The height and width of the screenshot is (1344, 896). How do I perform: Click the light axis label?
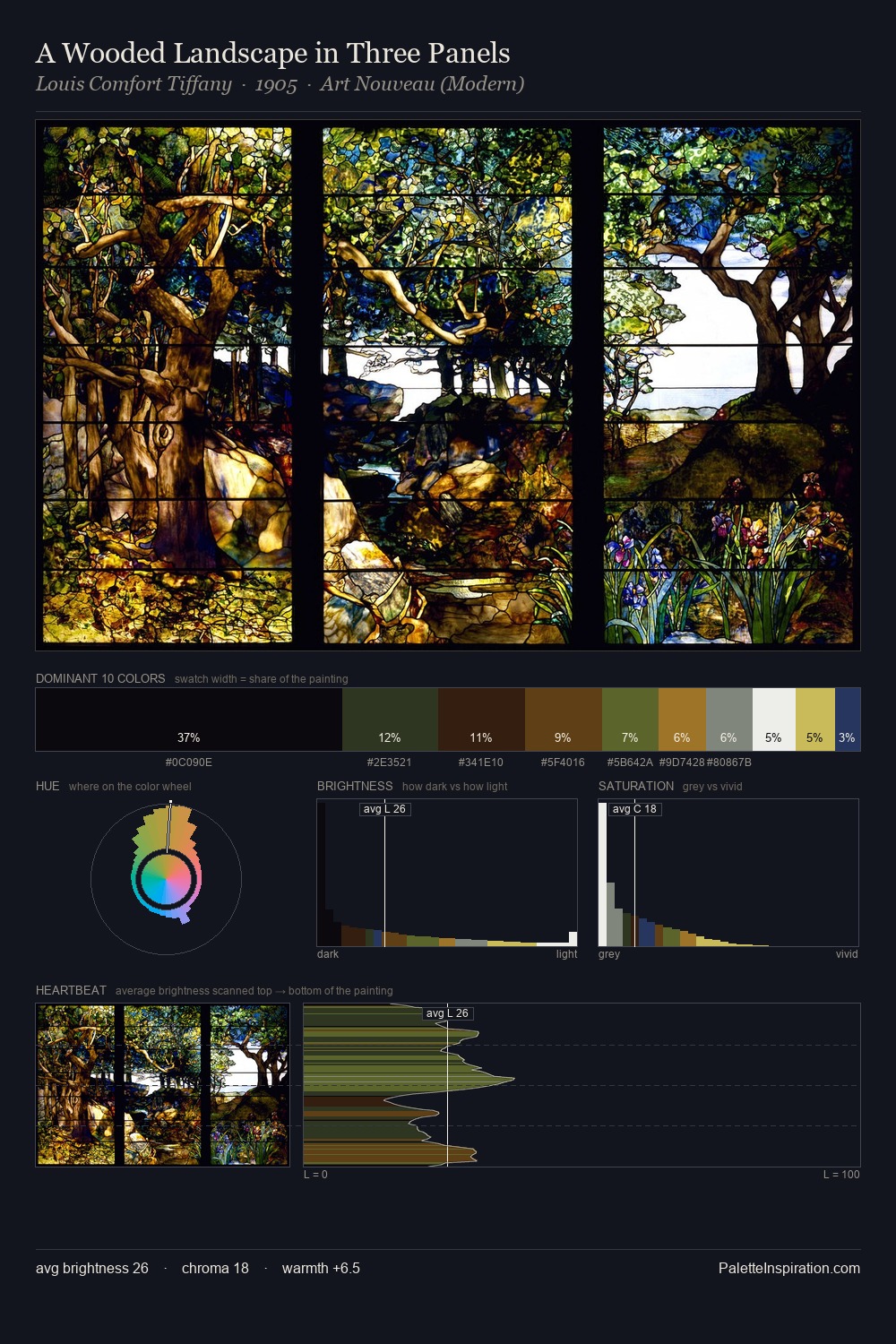[x=566, y=954]
